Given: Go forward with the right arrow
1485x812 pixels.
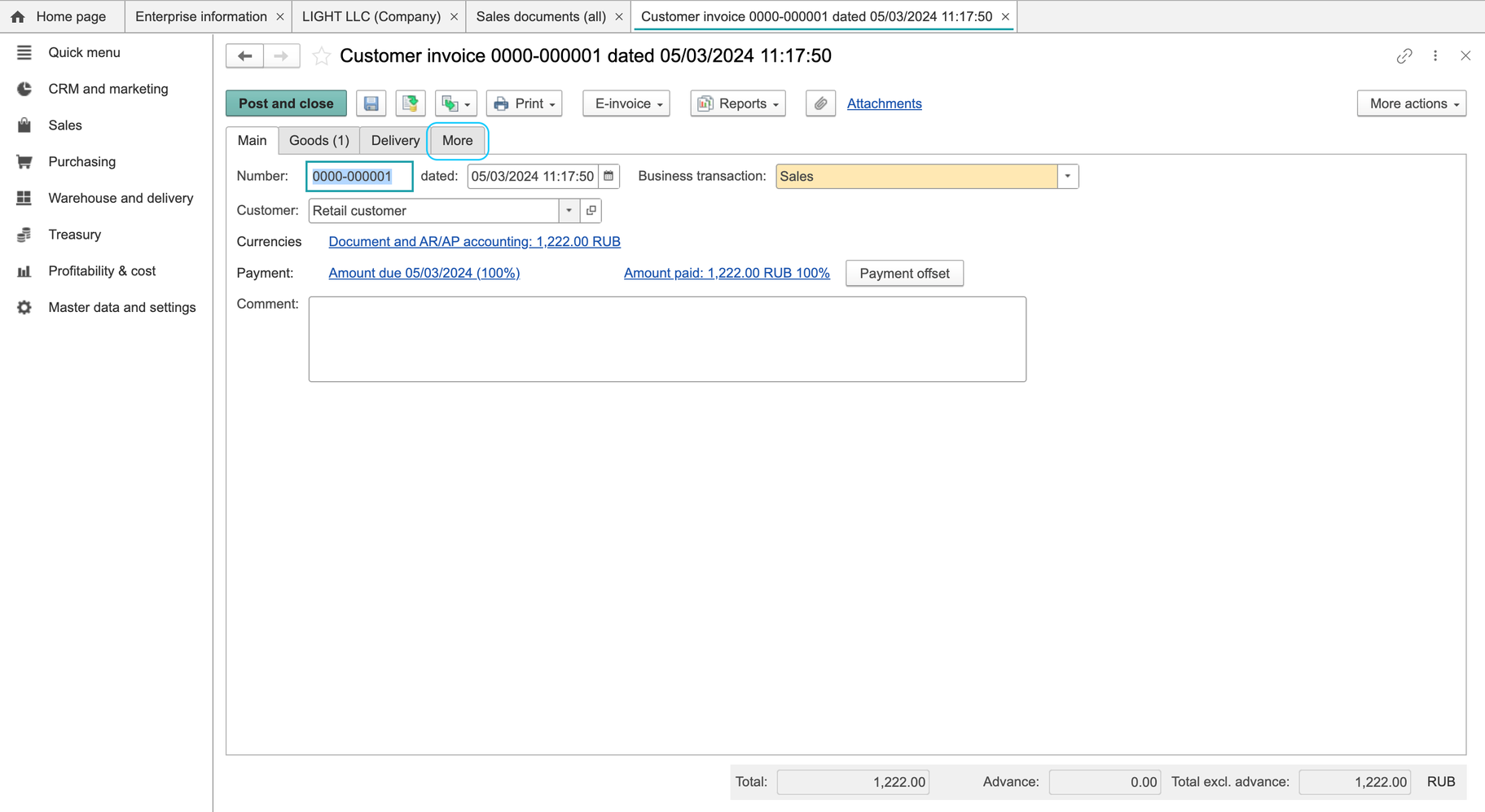Looking at the screenshot, I should [281, 55].
